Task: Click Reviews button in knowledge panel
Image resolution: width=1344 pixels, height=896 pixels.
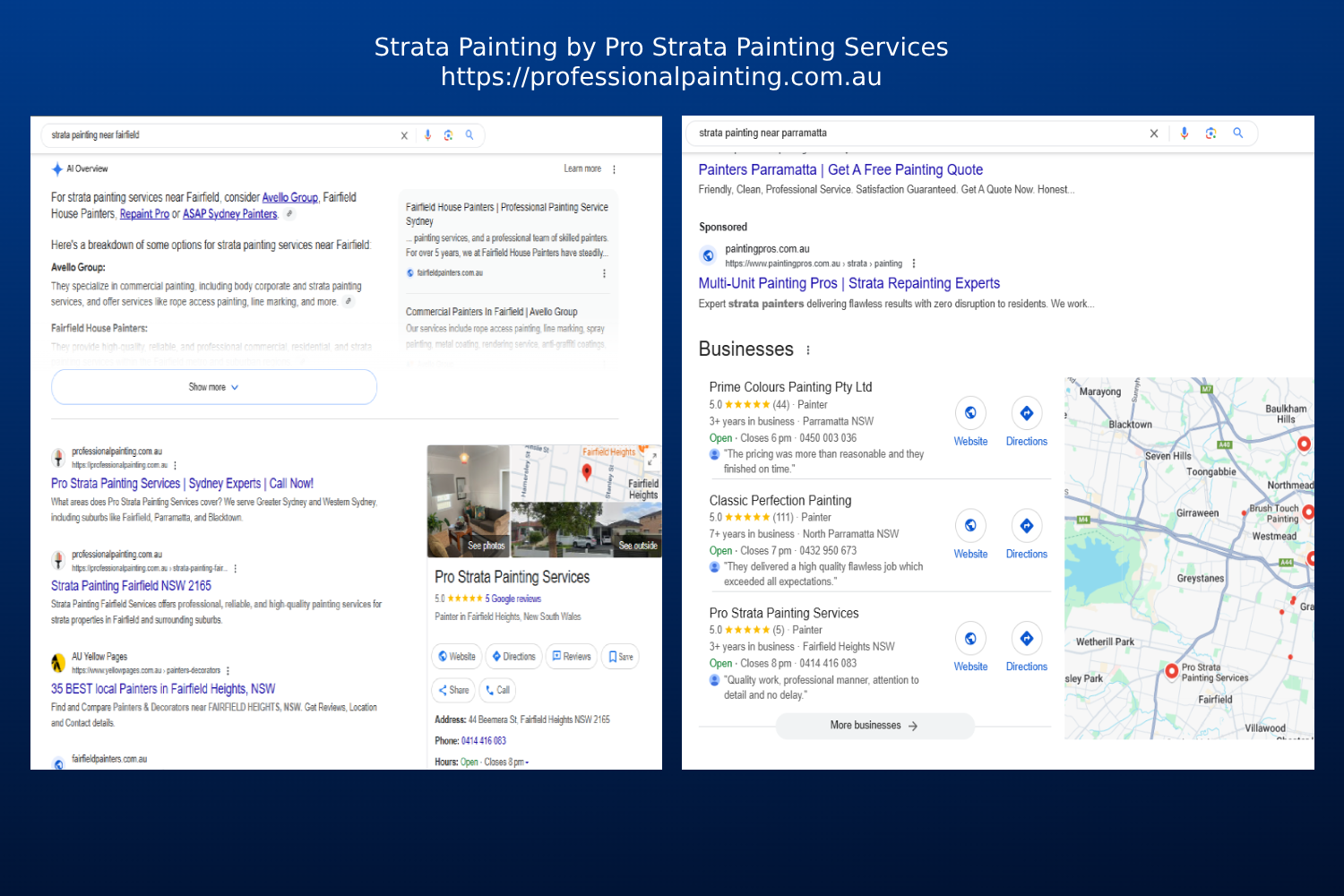Action: pos(571,657)
